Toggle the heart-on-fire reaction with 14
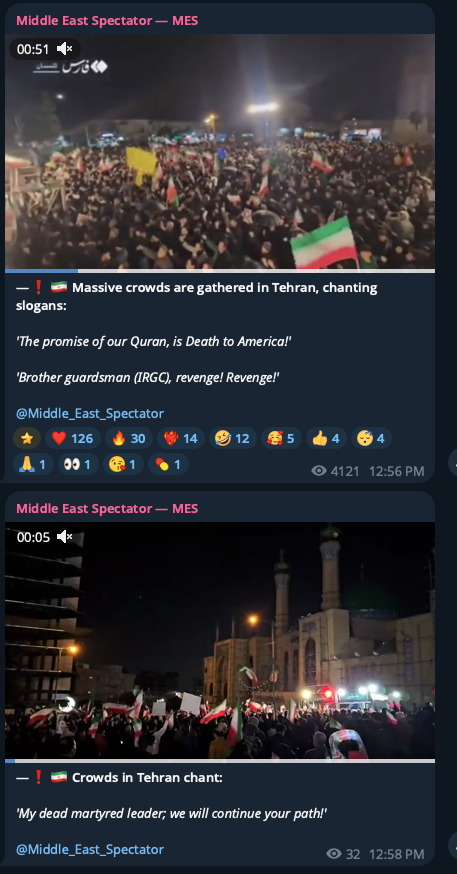 pos(181,438)
